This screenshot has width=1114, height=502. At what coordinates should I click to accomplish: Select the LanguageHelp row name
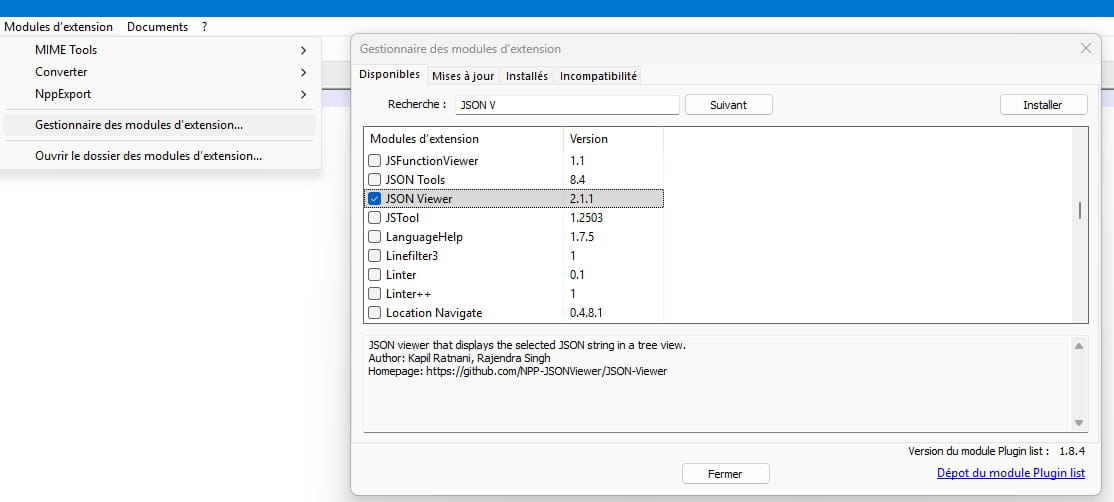point(424,237)
